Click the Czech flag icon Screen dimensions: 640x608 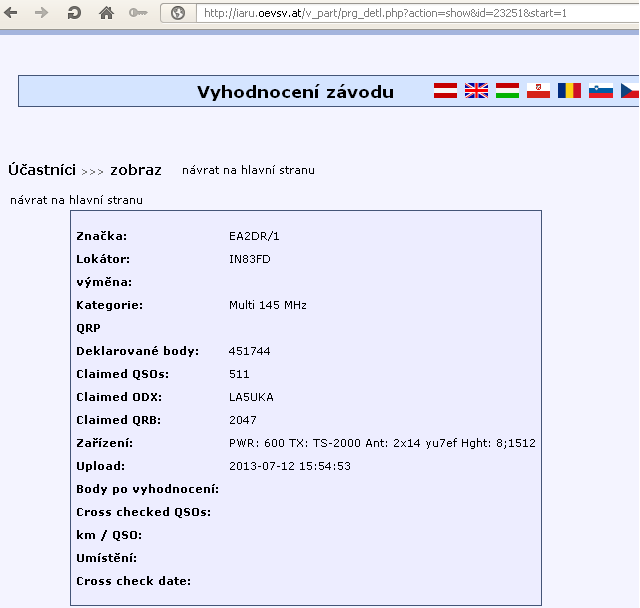pos(629,91)
